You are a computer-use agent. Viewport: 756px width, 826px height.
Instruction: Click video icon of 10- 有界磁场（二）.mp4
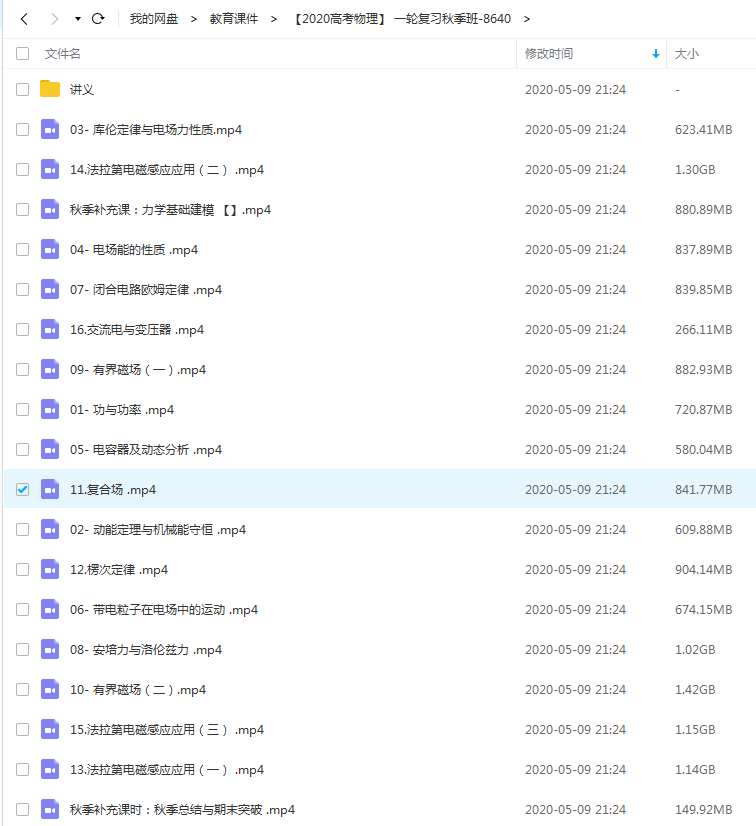pos(50,690)
